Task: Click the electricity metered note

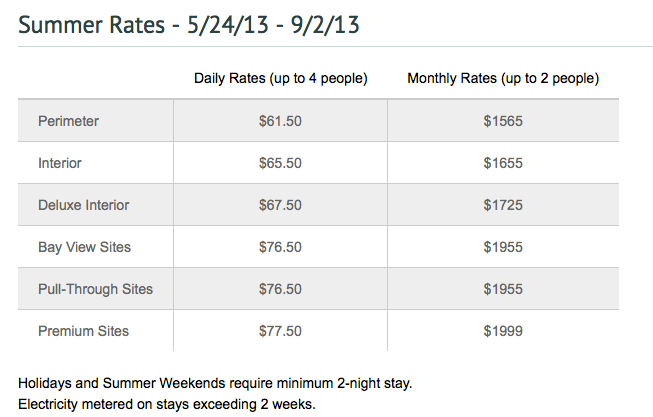Action: [x=167, y=405]
